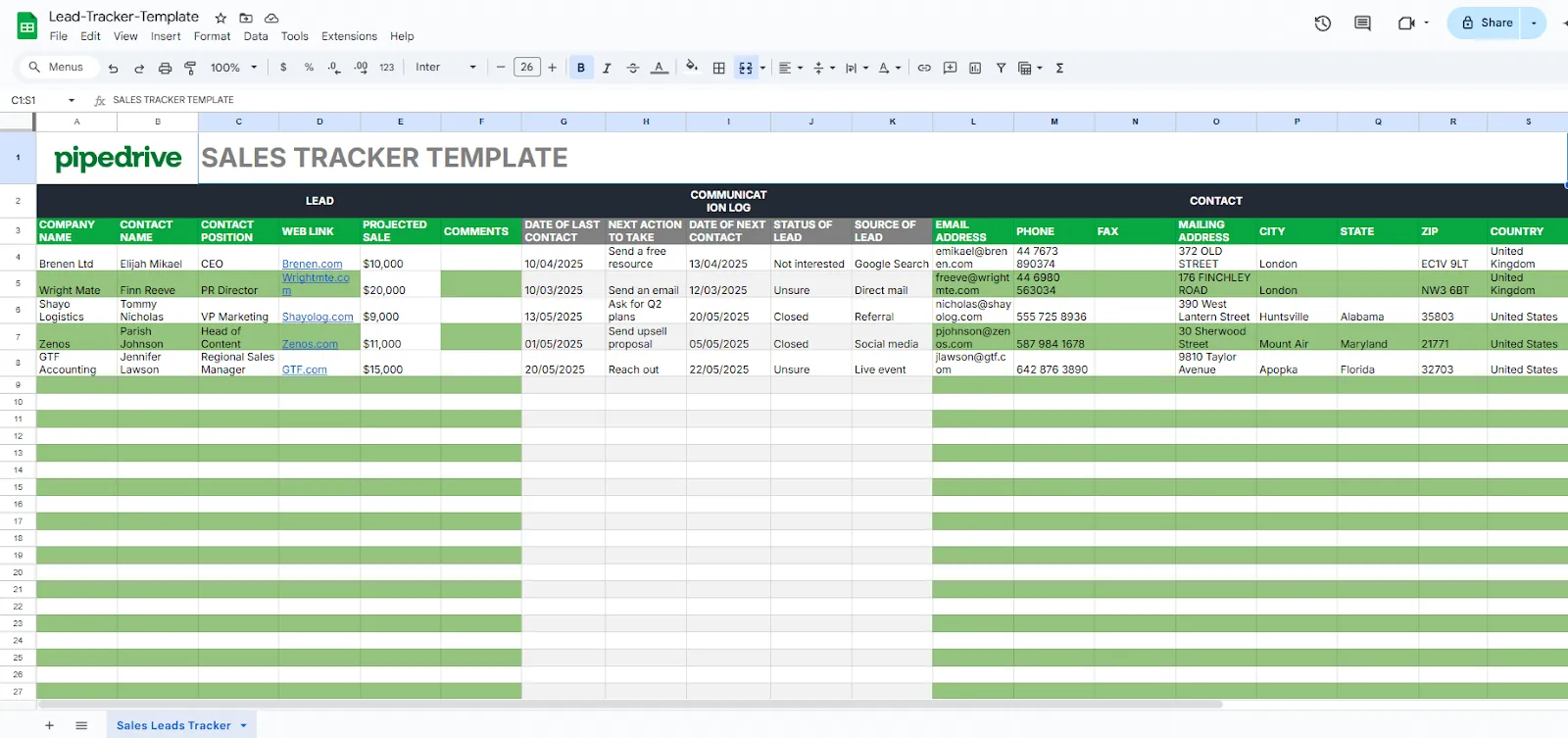
Task: Open the Help menu
Action: pyautogui.click(x=402, y=36)
